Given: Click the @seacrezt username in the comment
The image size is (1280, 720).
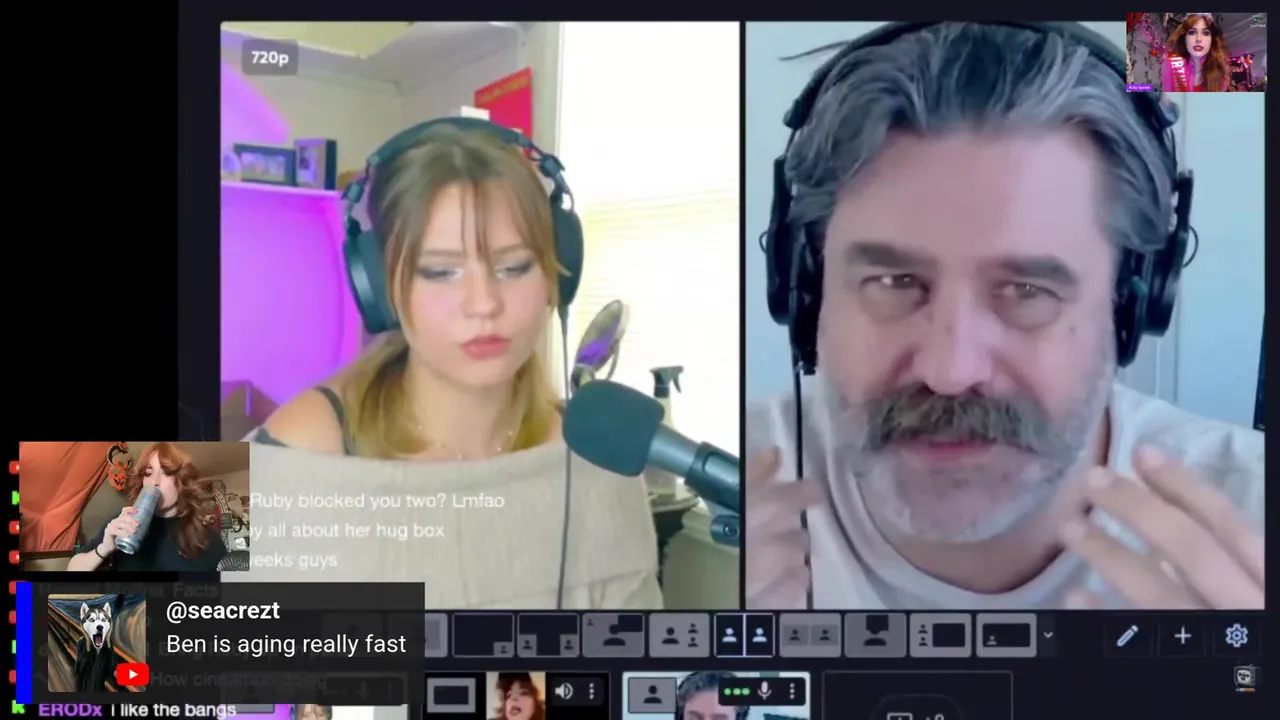Looking at the screenshot, I should pos(223,611).
